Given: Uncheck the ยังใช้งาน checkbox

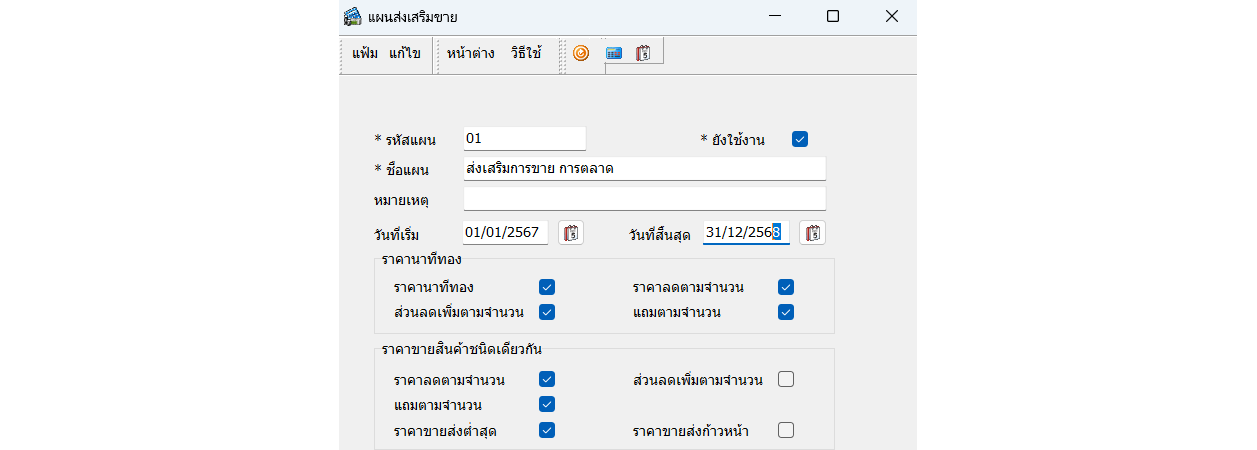Looking at the screenshot, I should (x=800, y=139).
